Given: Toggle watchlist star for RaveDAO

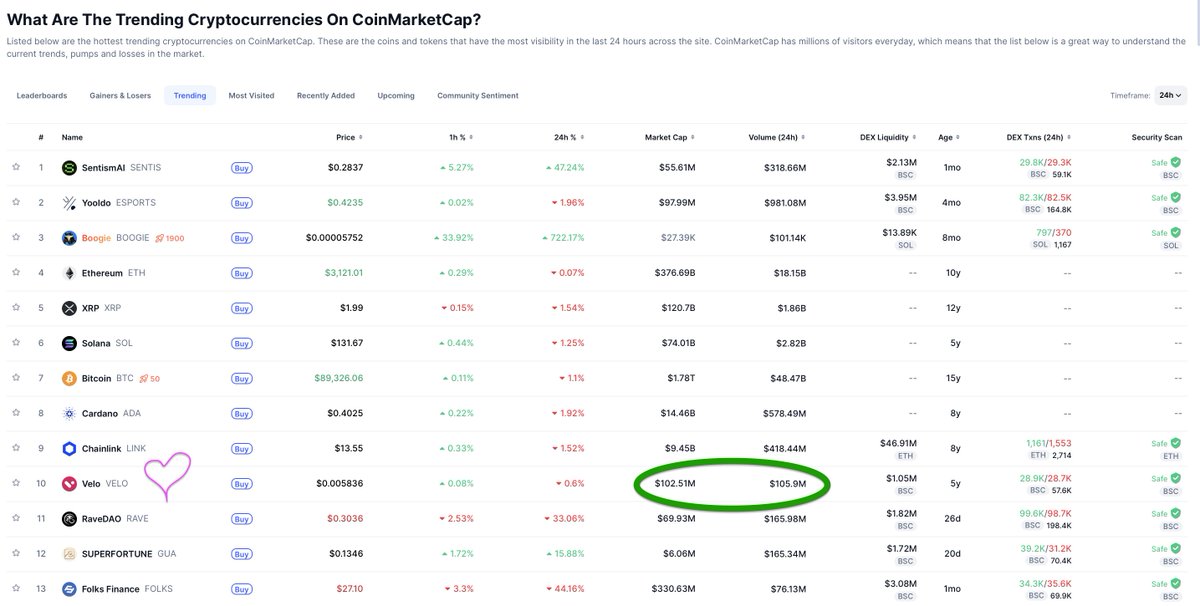Looking at the screenshot, I should point(16,518).
